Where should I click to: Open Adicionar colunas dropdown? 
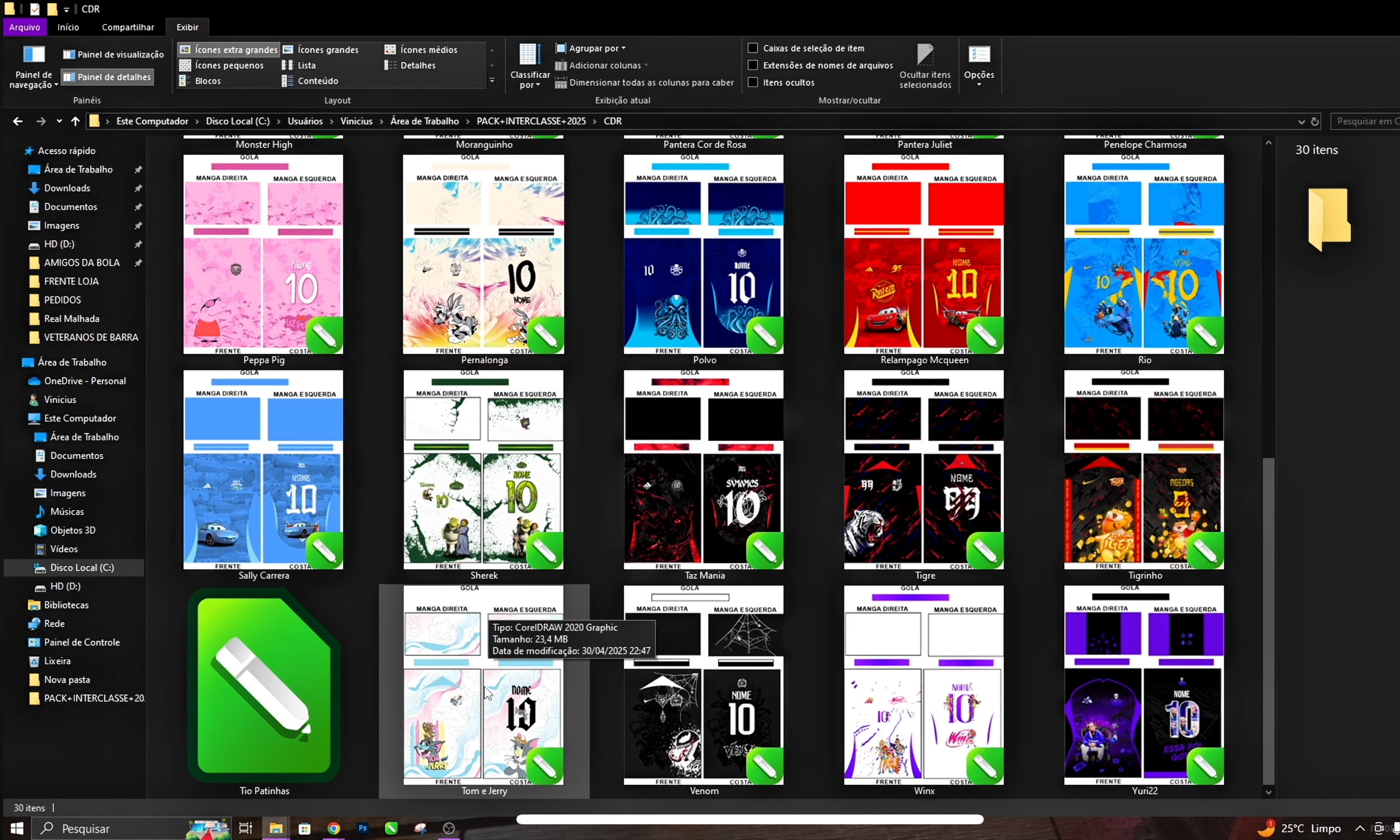coord(601,65)
